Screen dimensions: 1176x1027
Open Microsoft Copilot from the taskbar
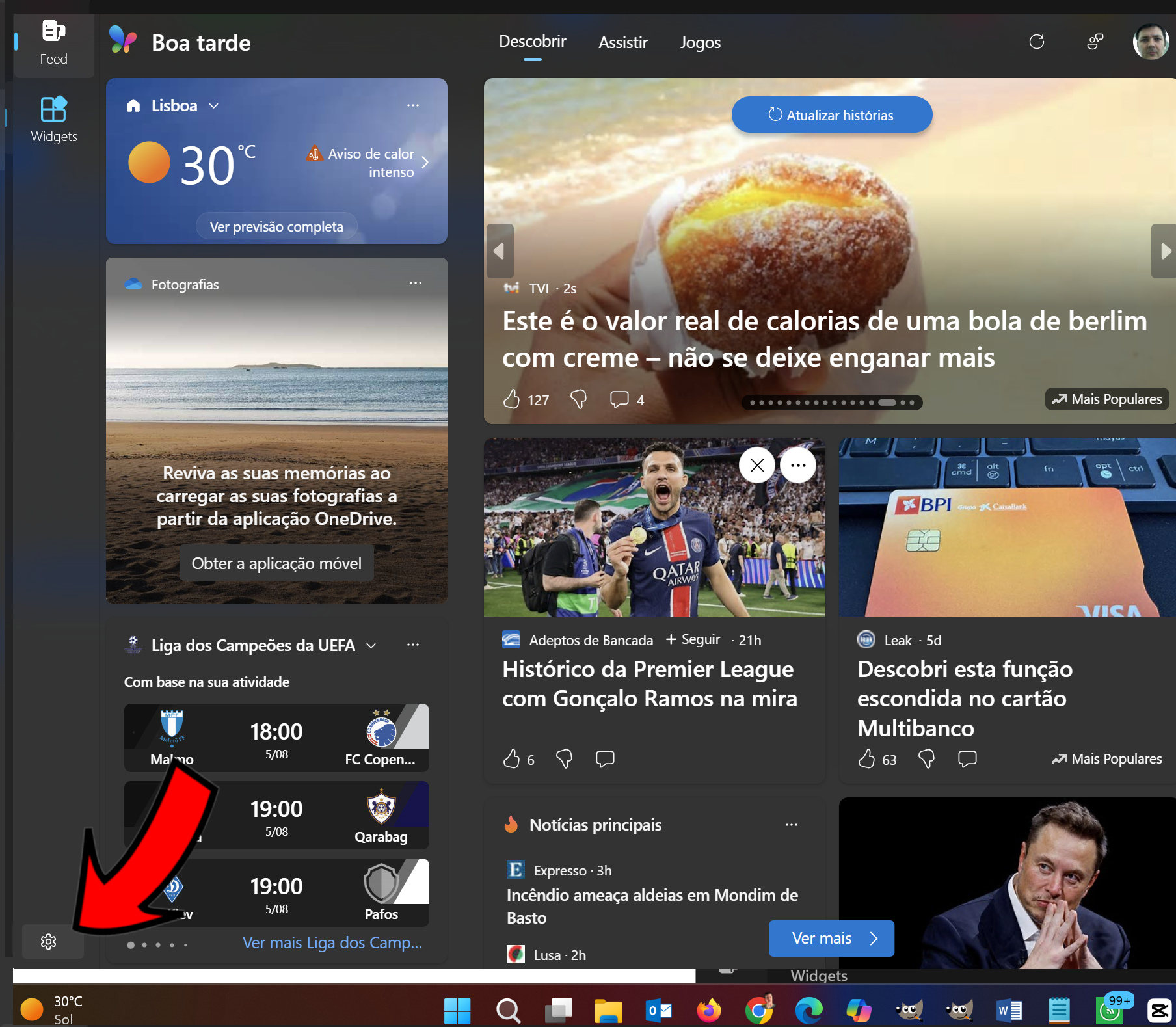pyautogui.click(x=859, y=1011)
